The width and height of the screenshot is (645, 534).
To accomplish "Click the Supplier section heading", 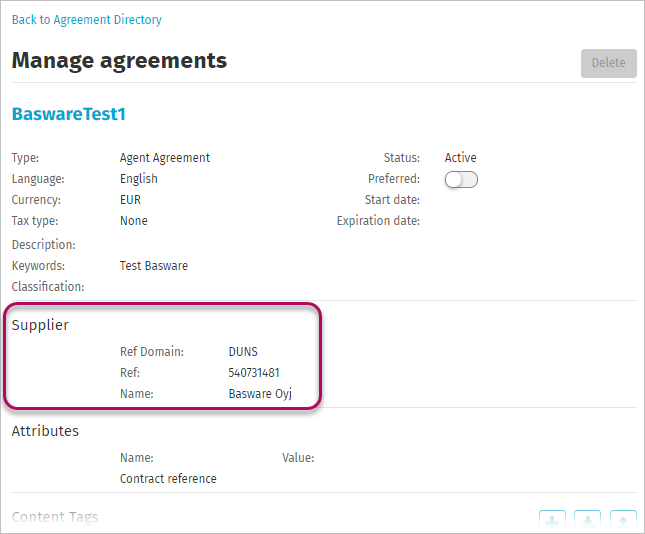I will pyautogui.click(x=40, y=325).
